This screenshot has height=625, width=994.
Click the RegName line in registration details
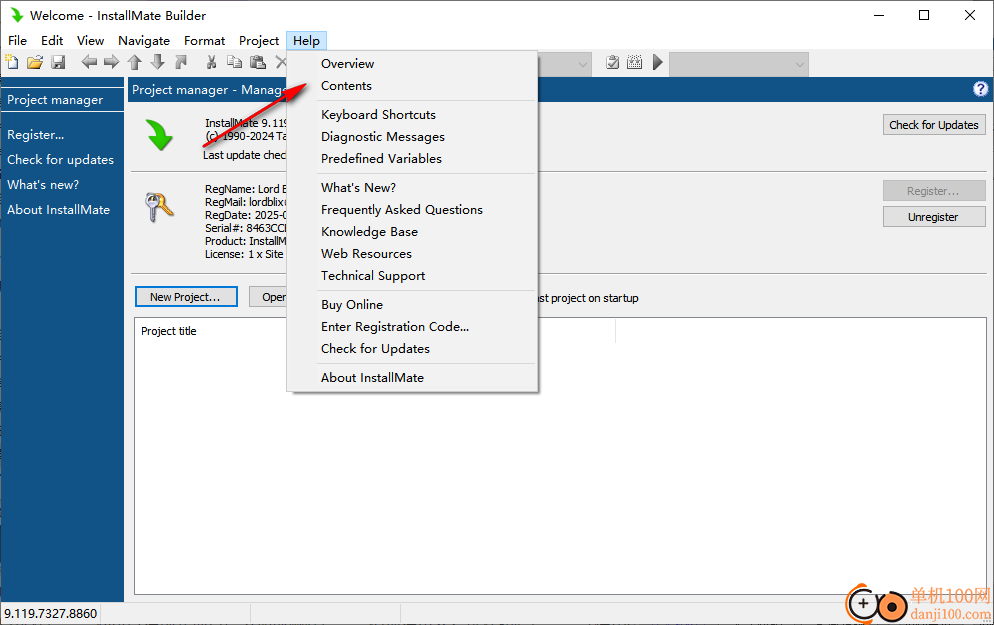245,189
